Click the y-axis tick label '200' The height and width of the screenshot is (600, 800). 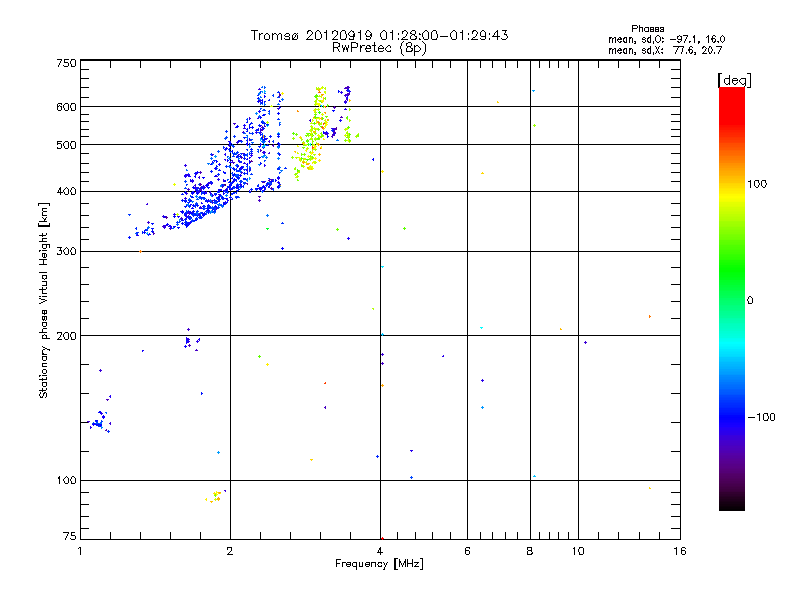click(x=66, y=336)
